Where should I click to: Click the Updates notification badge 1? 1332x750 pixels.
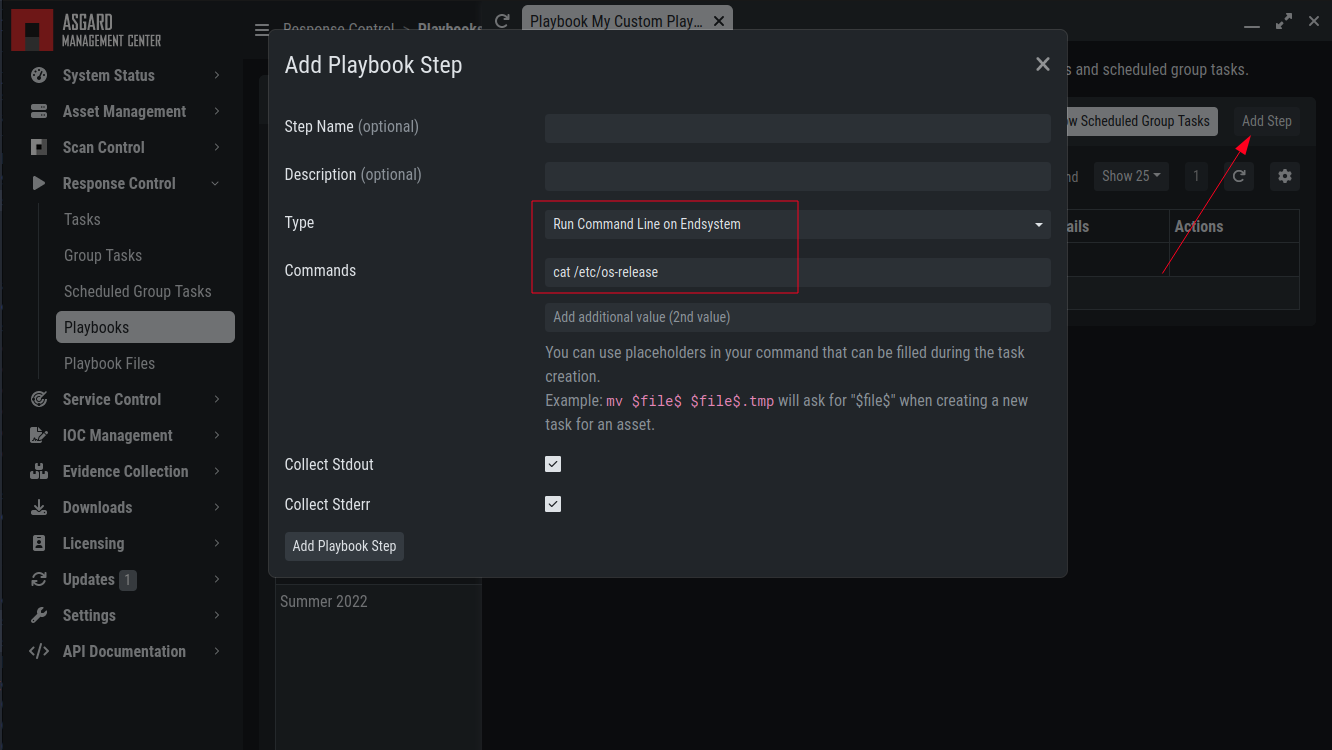pyautogui.click(x=128, y=580)
